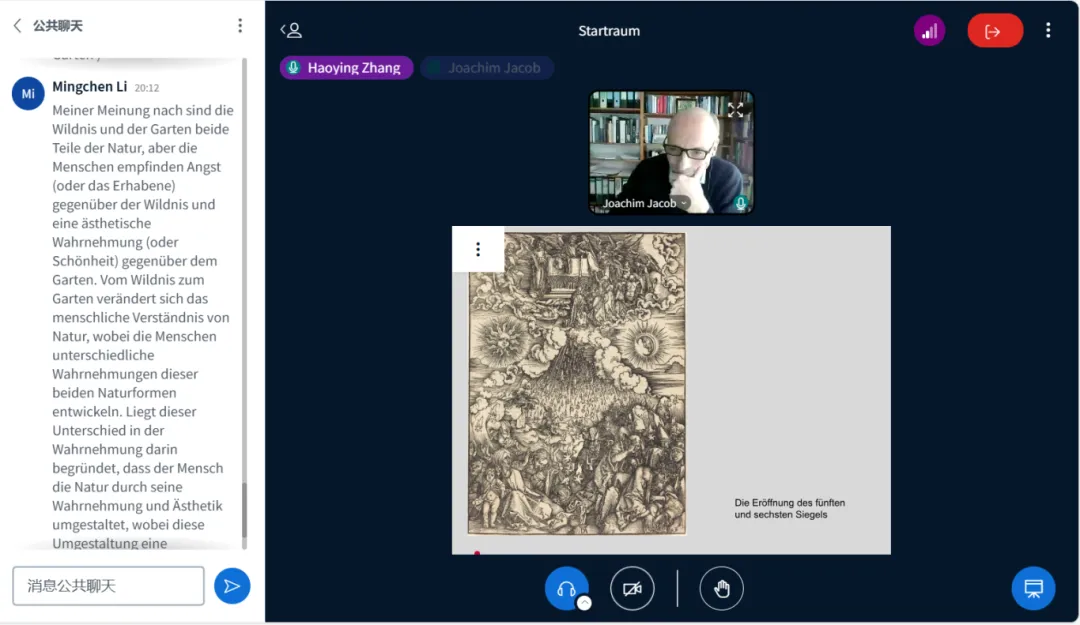Screen dimensions: 1080x625
Task: Open audio device chevron selector
Action: coord(584,603)
